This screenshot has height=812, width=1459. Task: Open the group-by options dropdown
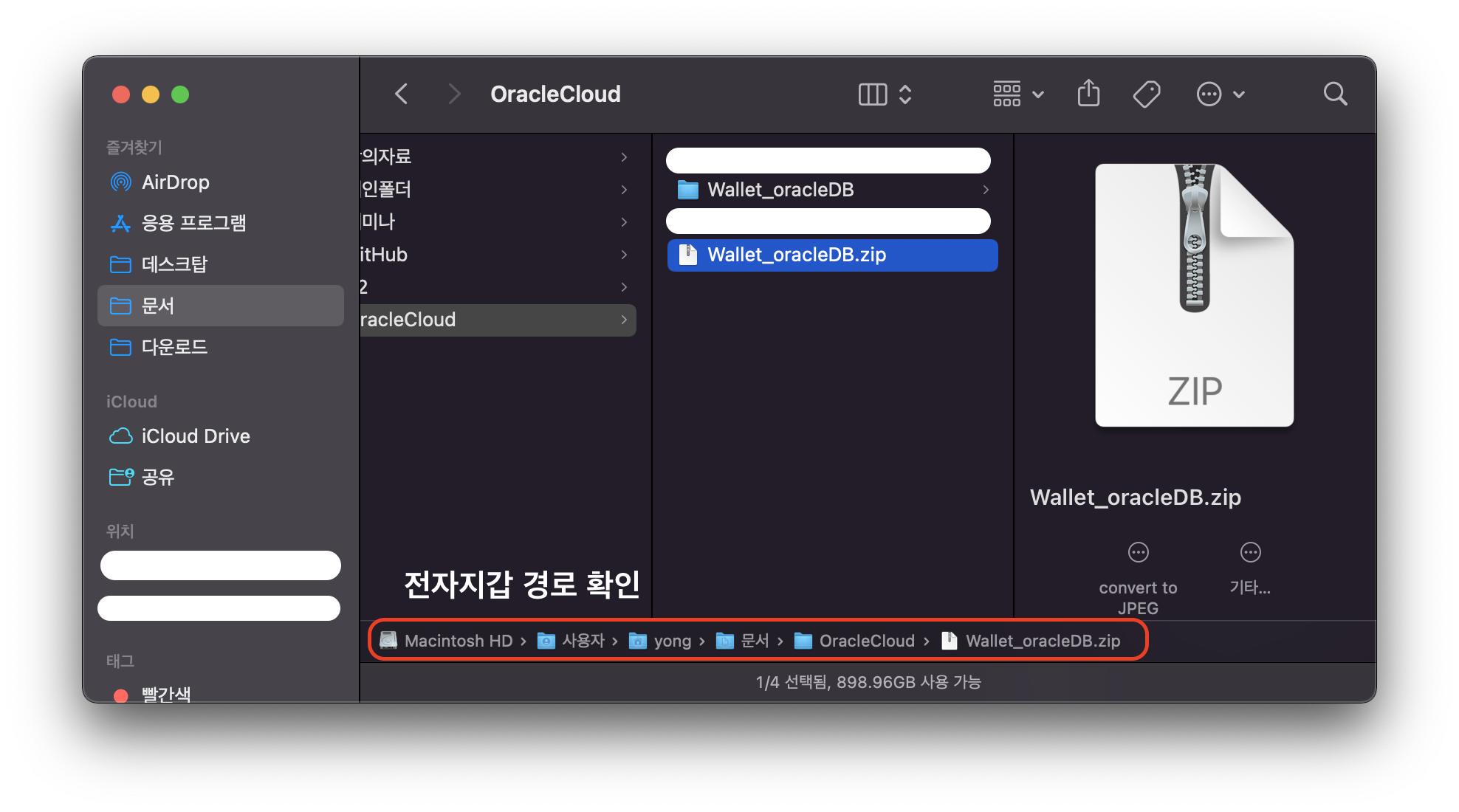(x=1018, y=94)
